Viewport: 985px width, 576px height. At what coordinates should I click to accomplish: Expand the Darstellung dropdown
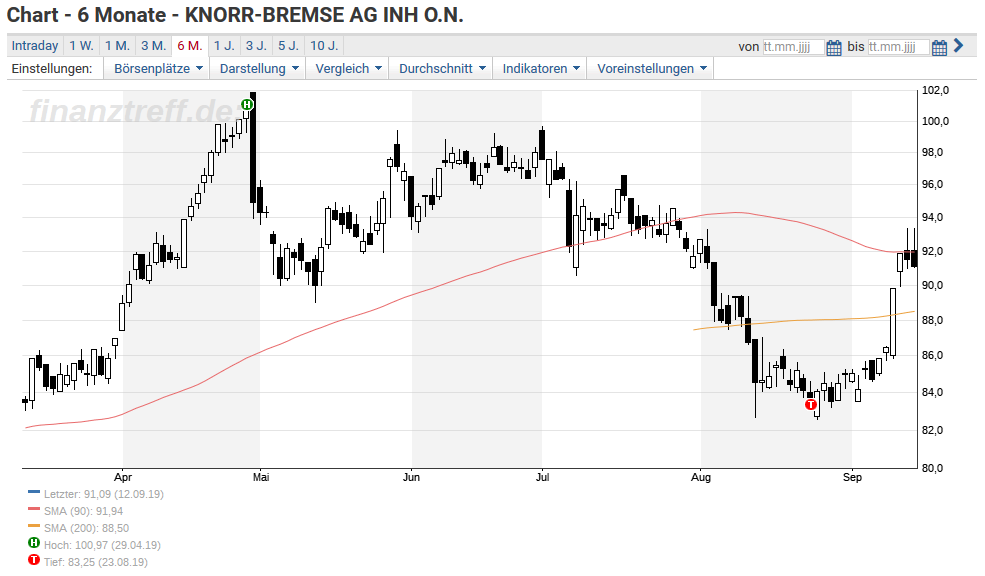(258, 68)
